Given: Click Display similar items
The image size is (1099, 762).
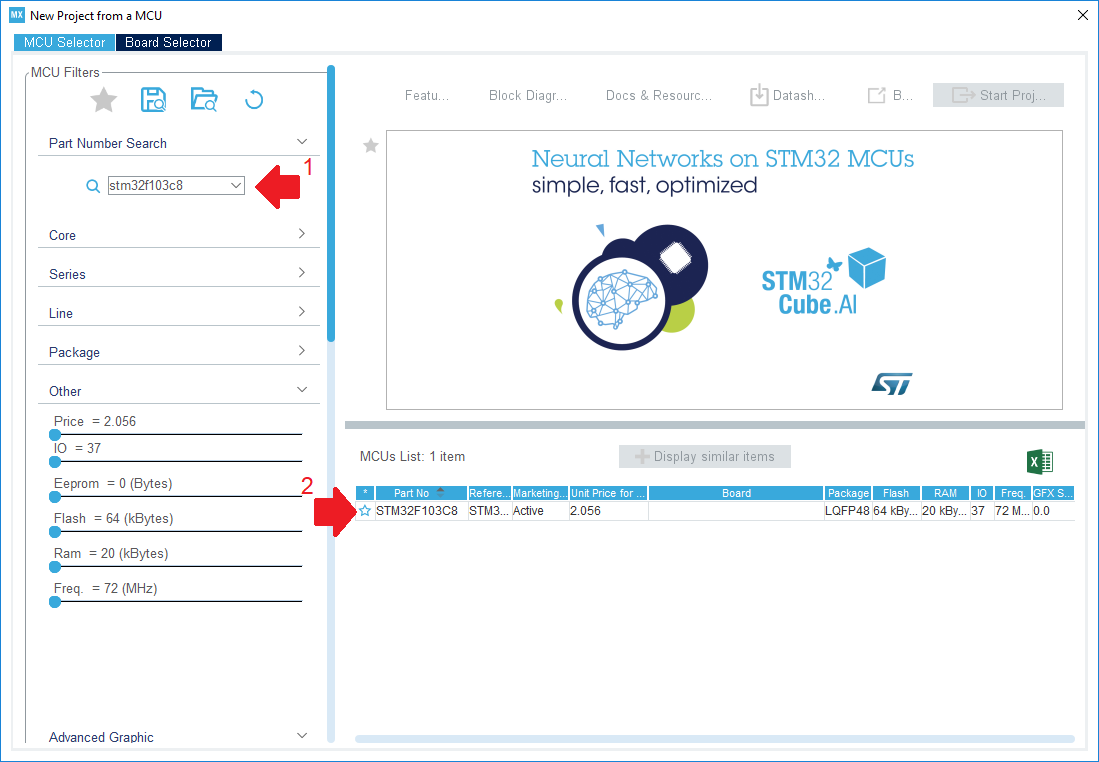Looking at the screenshot, I should click(x=704, y=456).
